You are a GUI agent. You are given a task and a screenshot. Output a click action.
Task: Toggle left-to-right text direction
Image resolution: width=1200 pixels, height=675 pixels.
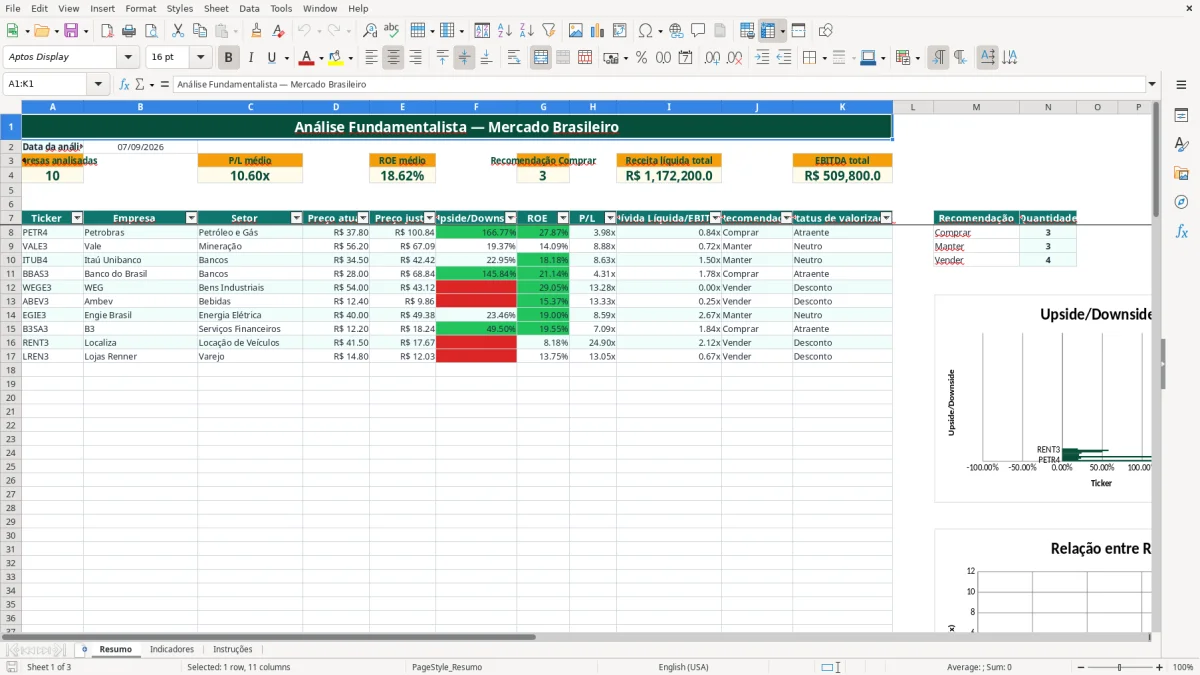(938, 58)
